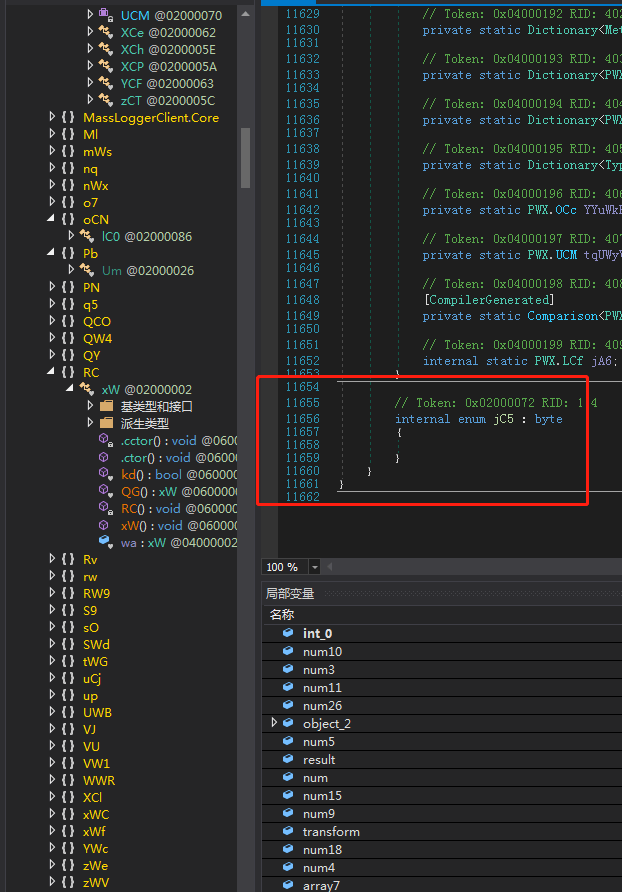Collapse the RC namespace
The width and height of the screenshot is (622, 892).
point(51,372)
